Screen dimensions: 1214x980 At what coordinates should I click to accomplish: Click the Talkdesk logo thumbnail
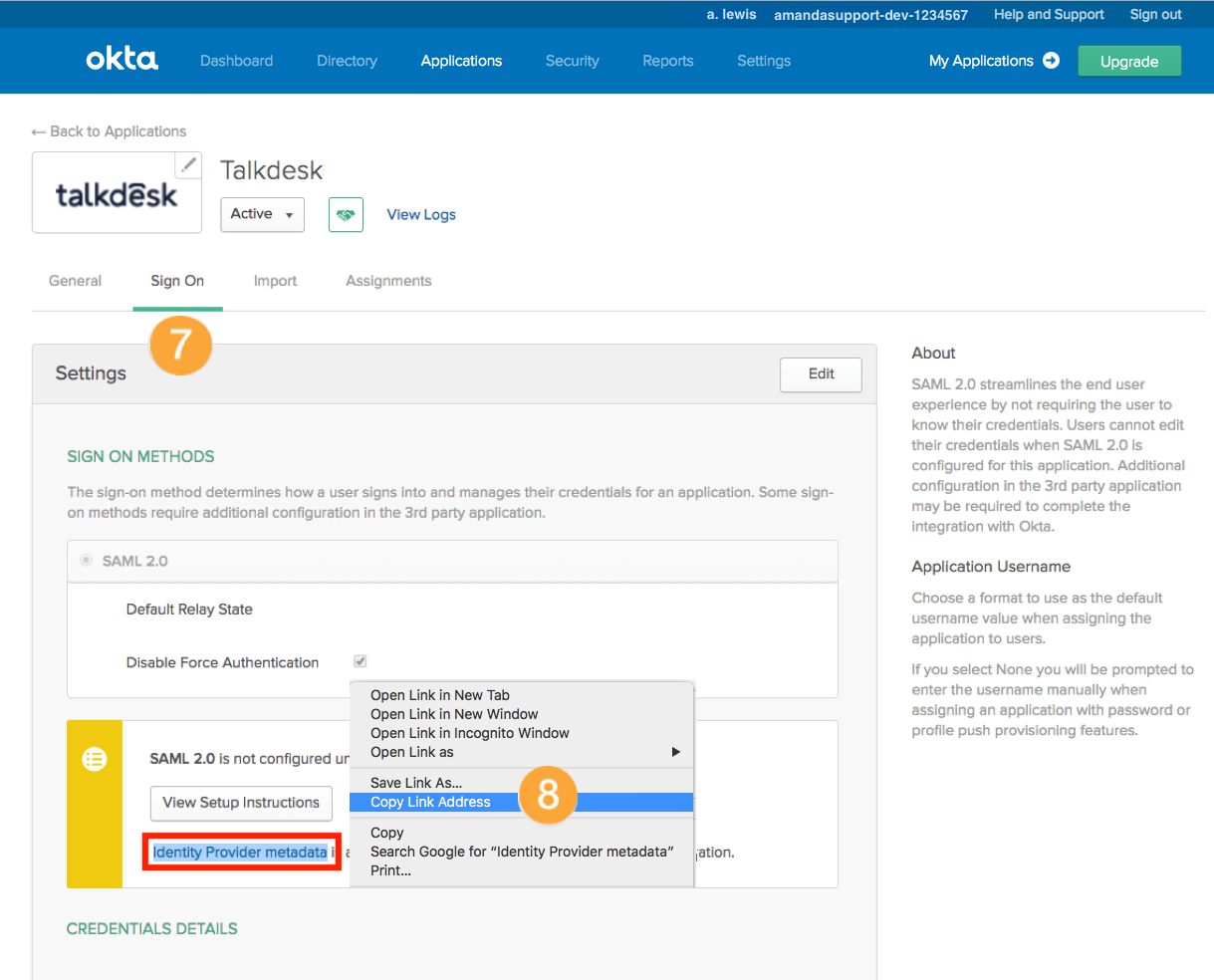pyautogui.click(x=117, y=193)
